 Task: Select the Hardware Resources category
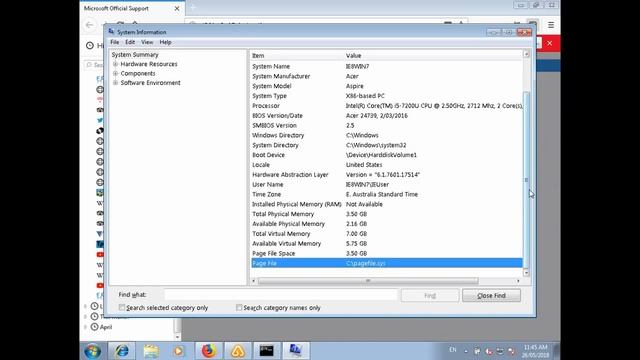tap(149, 64)
